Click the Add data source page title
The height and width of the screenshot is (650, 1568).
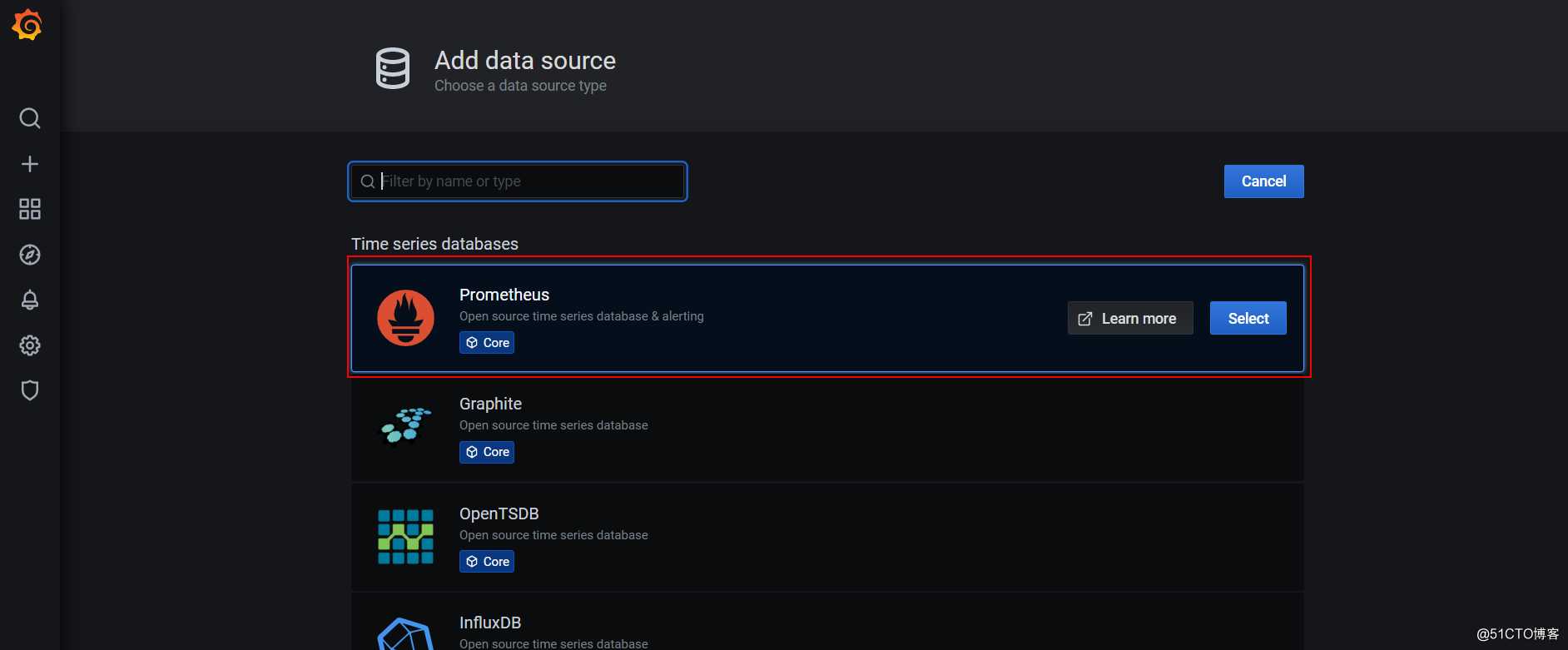point(525,60)
